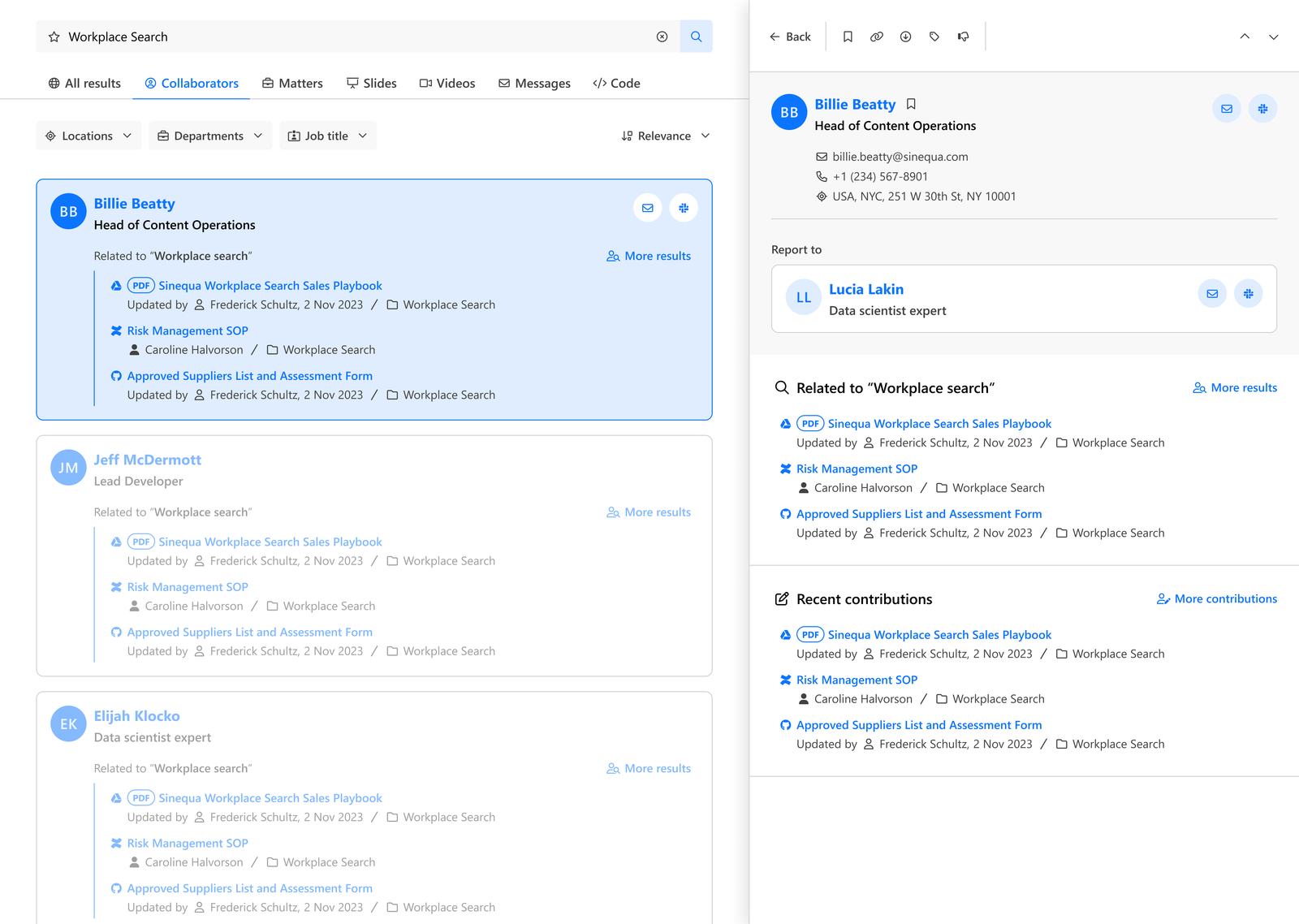Screen dimensions: 1299x924
Task: Open Jeff McDermott profile name
Action: tap(148, 460)
